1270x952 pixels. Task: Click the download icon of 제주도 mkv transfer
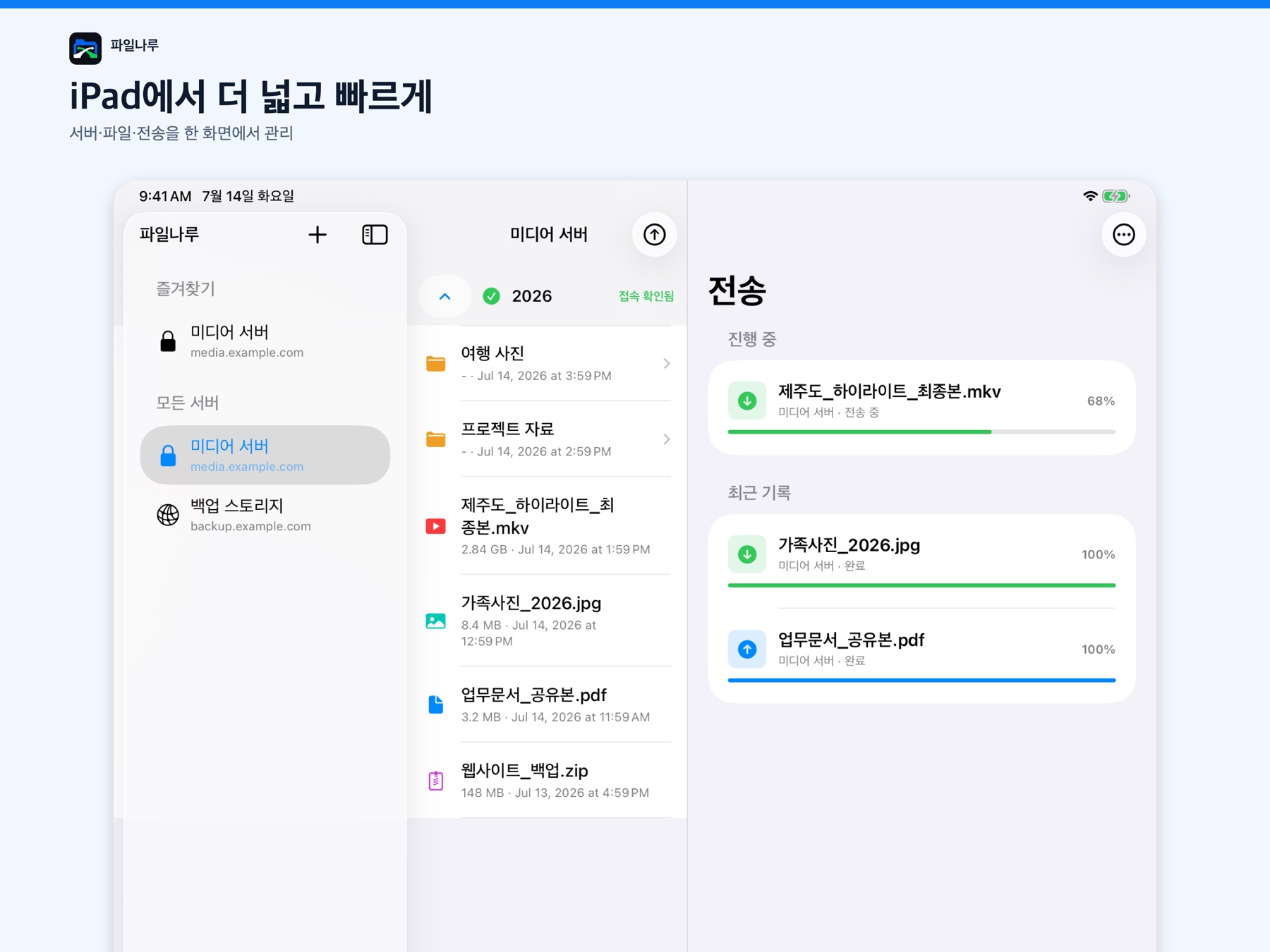pyautogui.click(x=747, y=401)
